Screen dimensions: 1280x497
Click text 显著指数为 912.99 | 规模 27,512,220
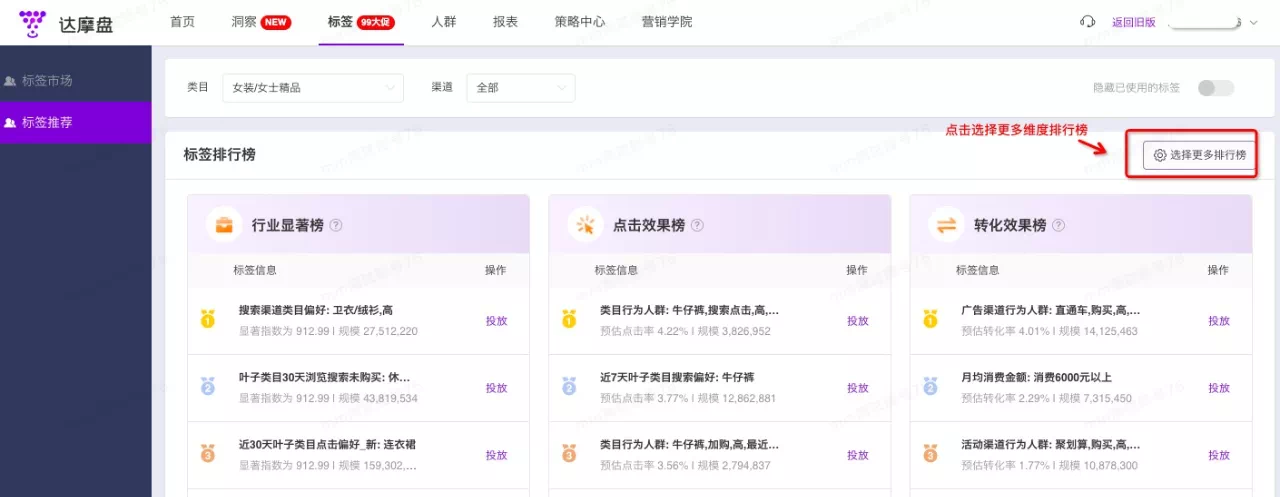click(329, 331)
